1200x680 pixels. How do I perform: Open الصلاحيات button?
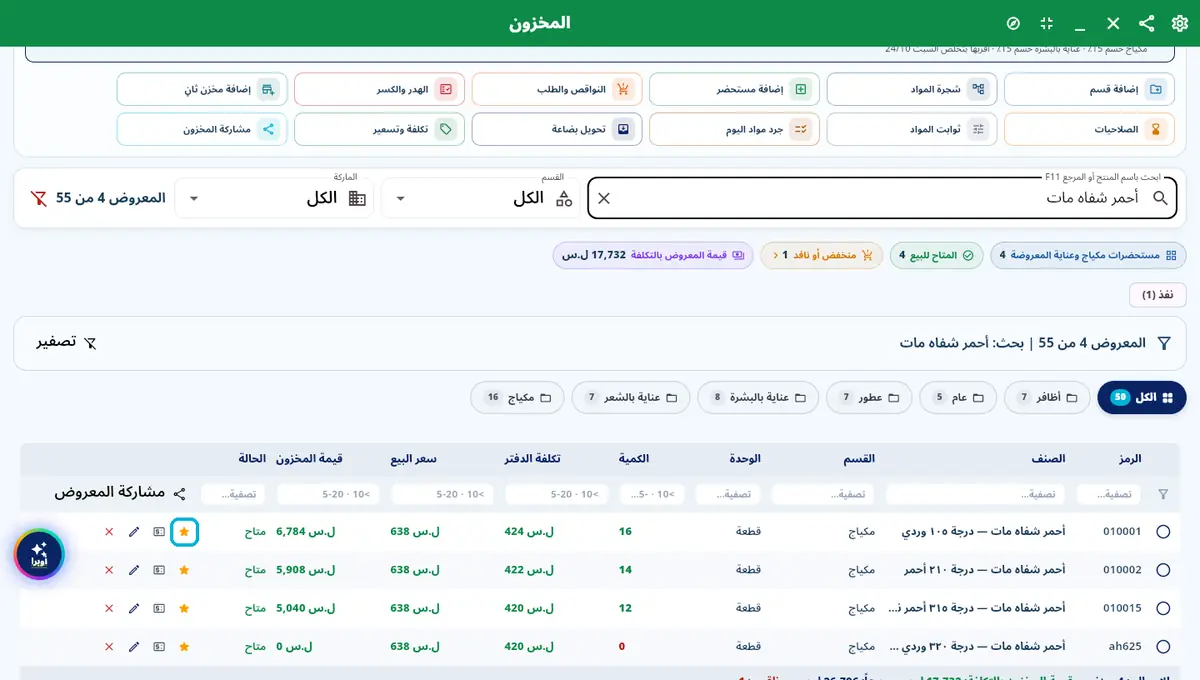pos(1089,129)
